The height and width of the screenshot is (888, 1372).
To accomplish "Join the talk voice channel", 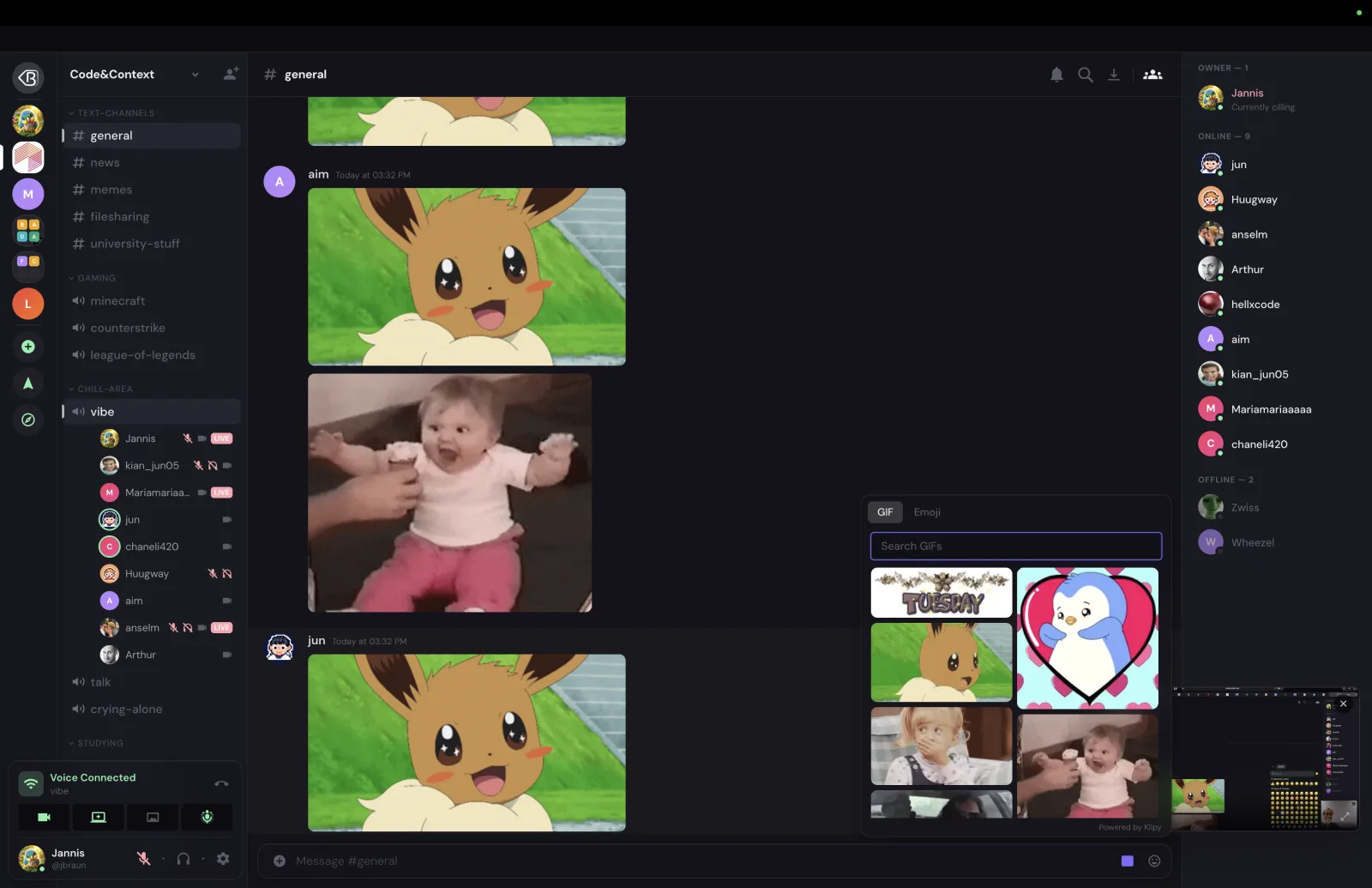I will 152,682.
